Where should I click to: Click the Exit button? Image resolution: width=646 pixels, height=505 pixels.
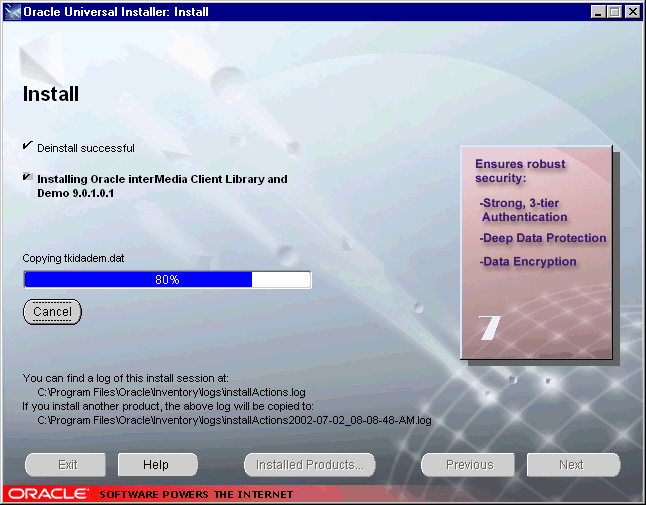pos(65,465)
